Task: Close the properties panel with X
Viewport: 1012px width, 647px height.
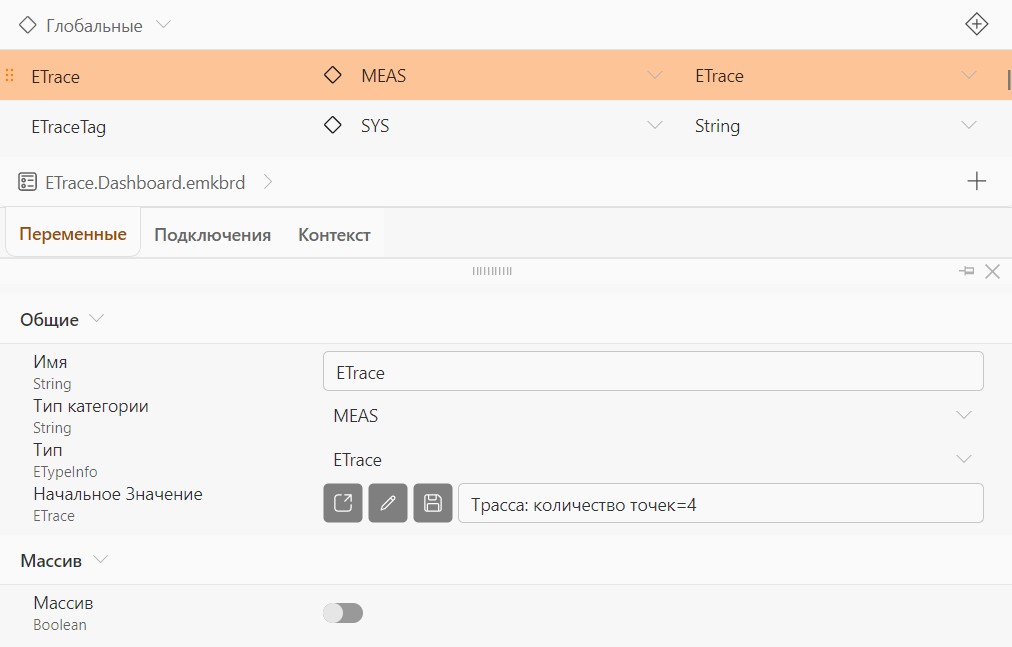Action: [993, 271]
